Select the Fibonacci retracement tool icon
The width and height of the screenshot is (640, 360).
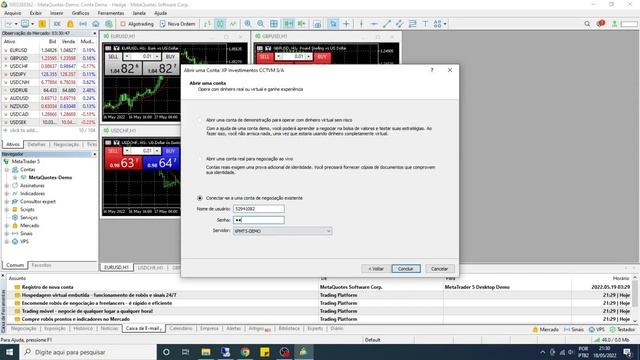(412, 24)
